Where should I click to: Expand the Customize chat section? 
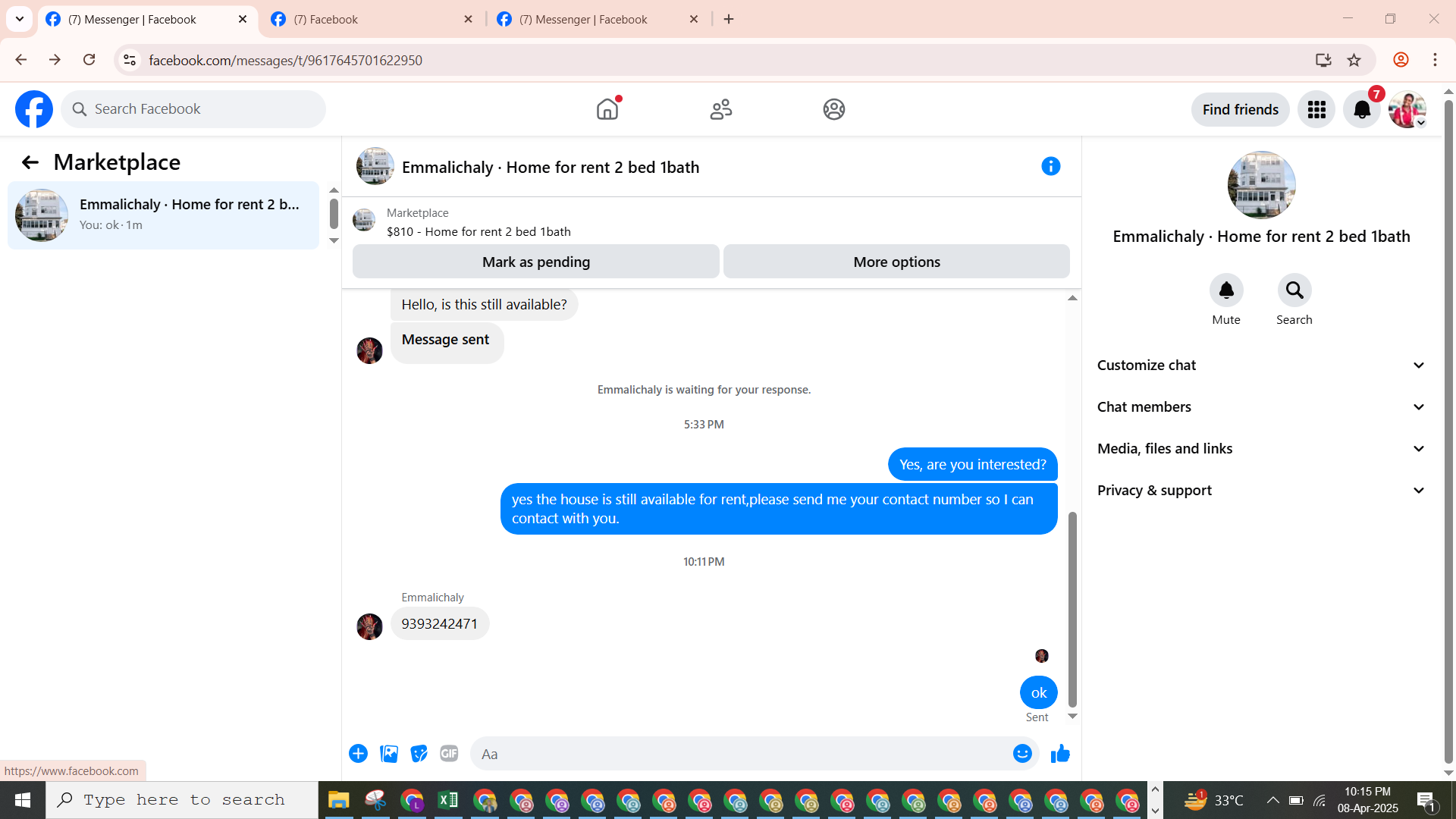tap(1260, 366)
